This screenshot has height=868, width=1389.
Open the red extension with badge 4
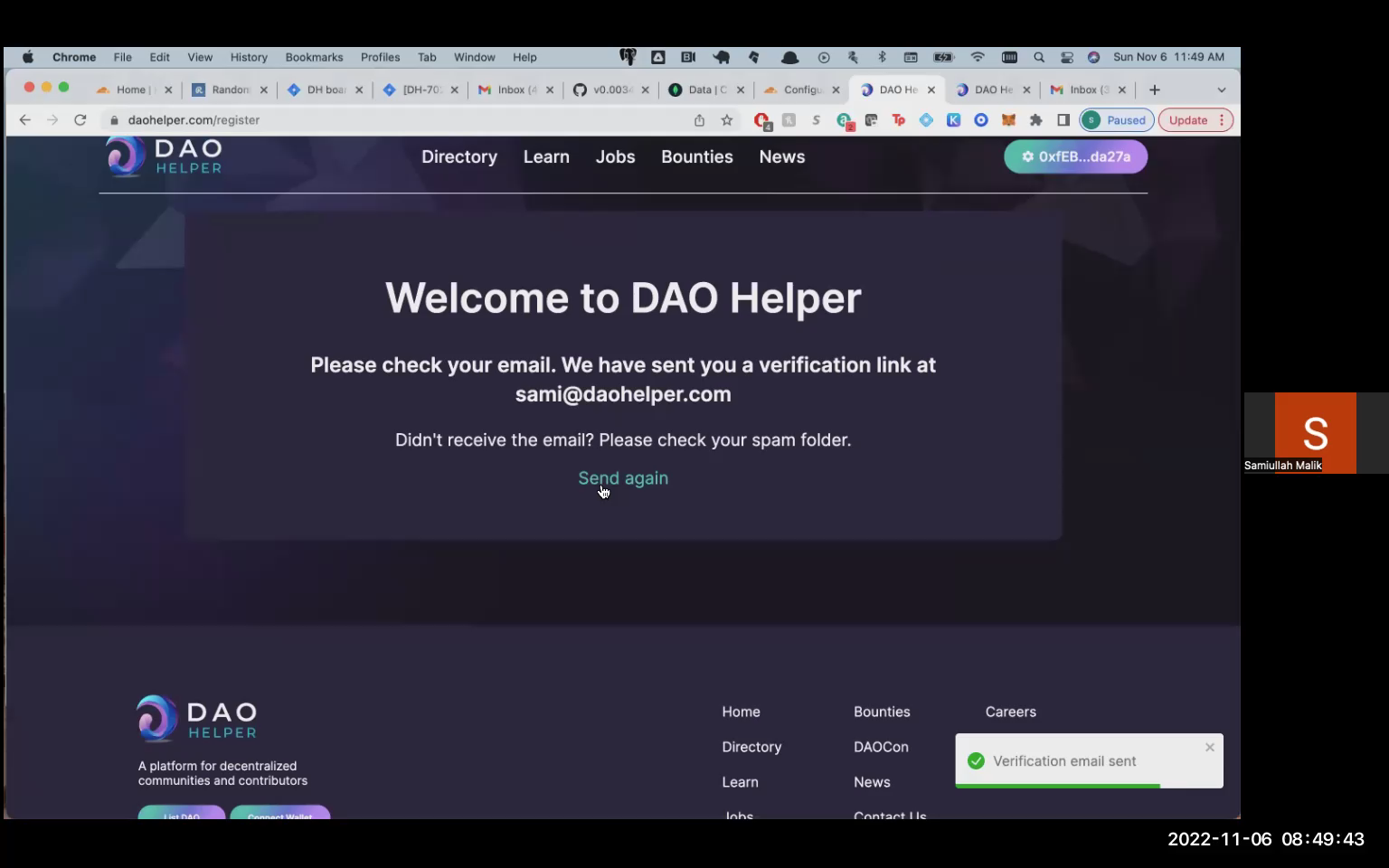(762, 120)
